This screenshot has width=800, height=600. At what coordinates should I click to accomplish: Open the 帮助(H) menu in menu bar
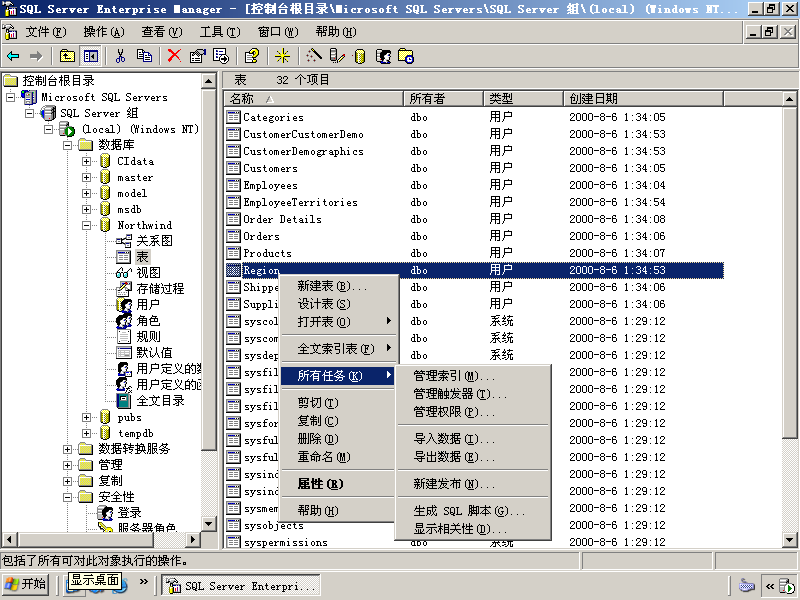tap(336, 32)
